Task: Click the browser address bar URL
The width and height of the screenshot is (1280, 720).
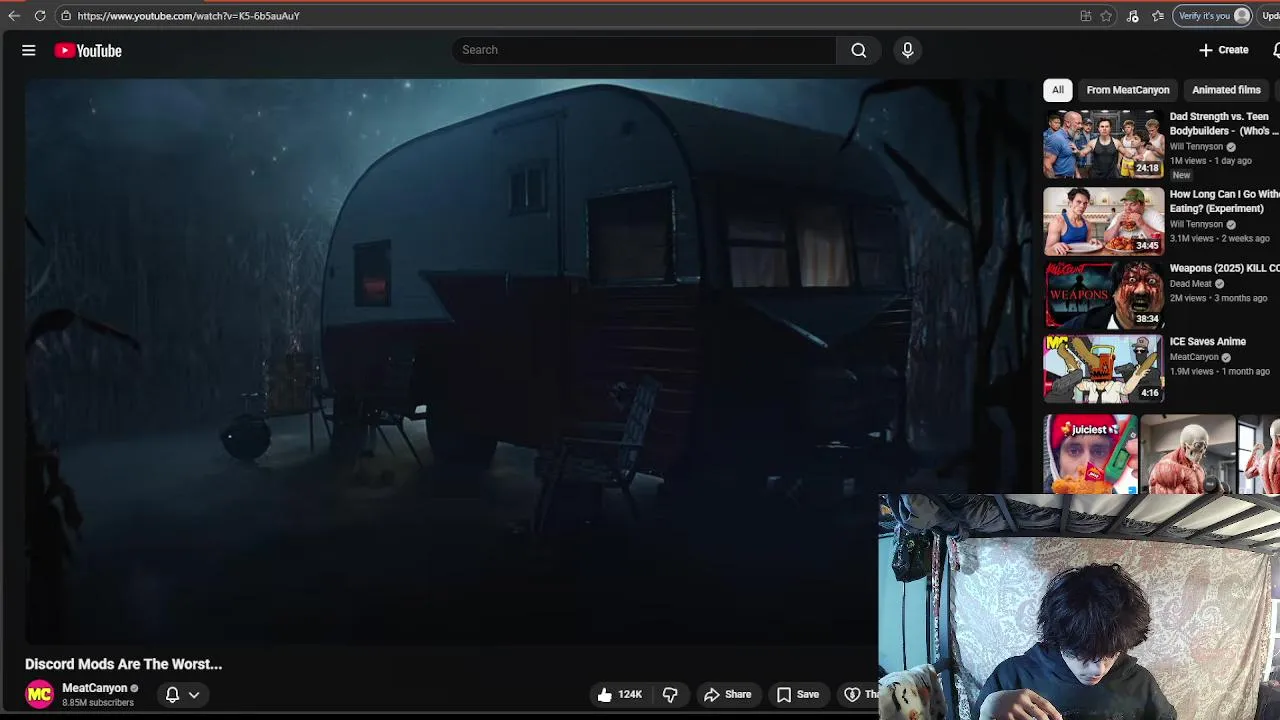Action: tap(189, 16)
